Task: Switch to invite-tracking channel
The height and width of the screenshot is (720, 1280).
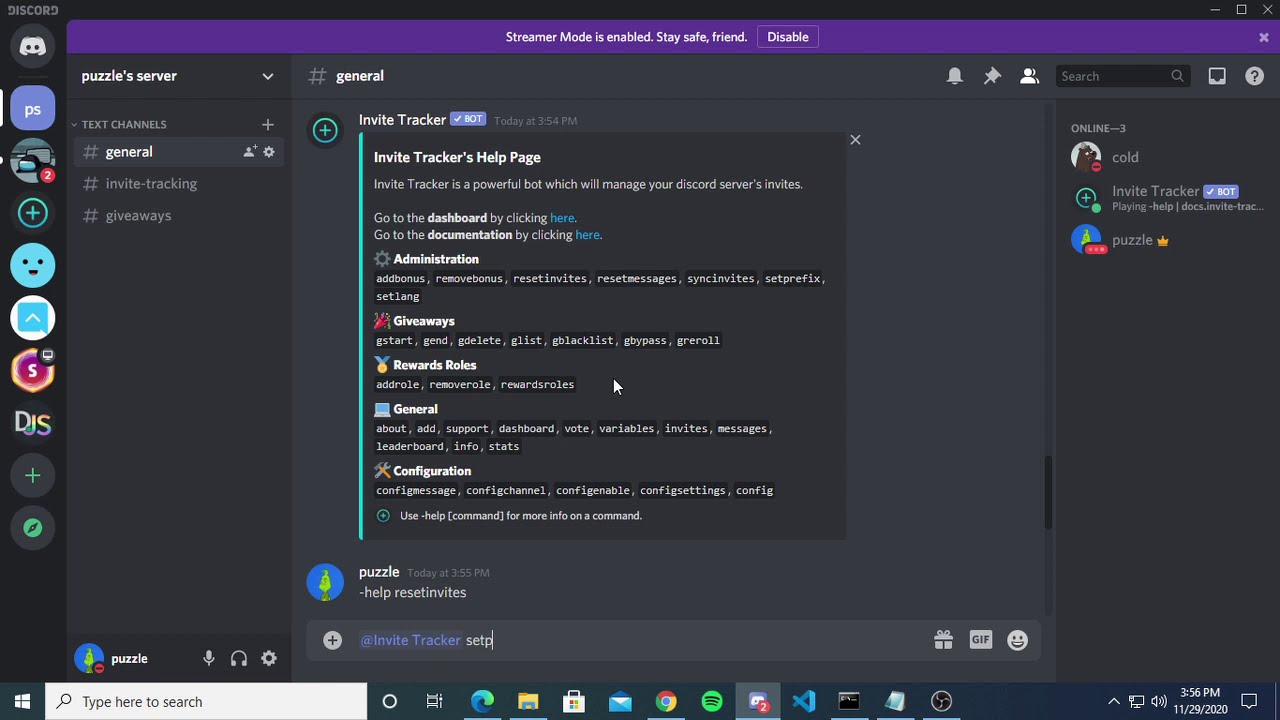Action: click(x=178, y=184)
